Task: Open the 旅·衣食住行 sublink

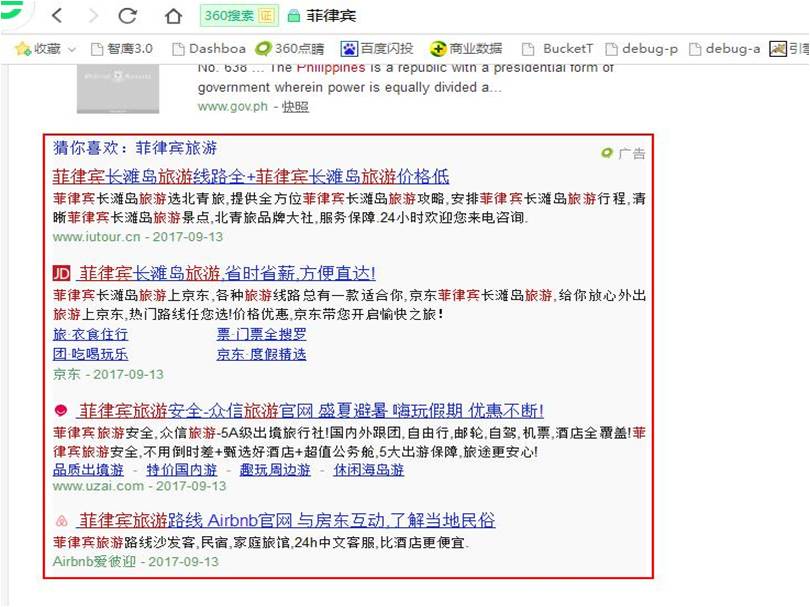Action: 90,334
